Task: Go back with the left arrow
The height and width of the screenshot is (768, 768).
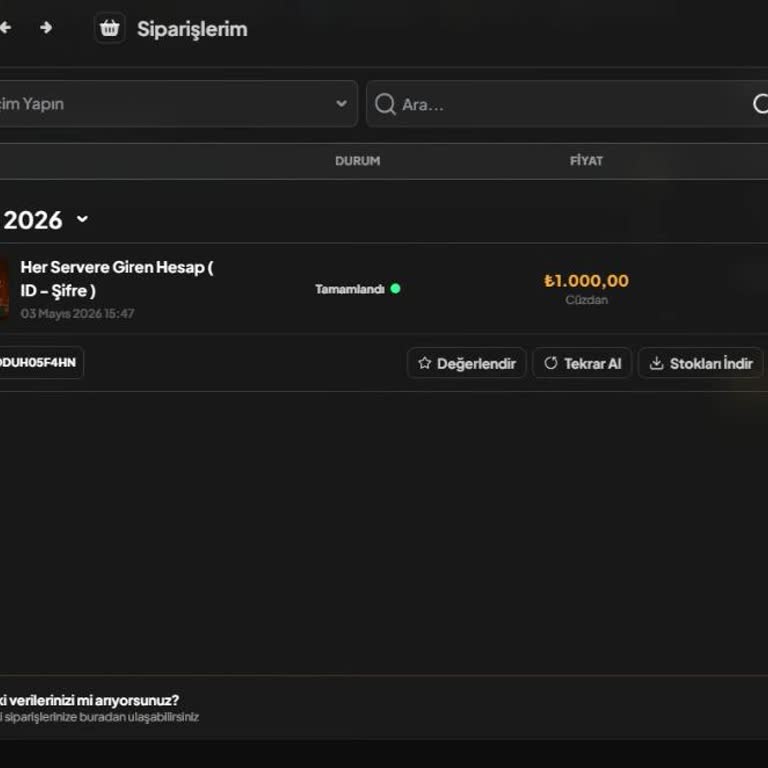Action: (x=5, y=27)
